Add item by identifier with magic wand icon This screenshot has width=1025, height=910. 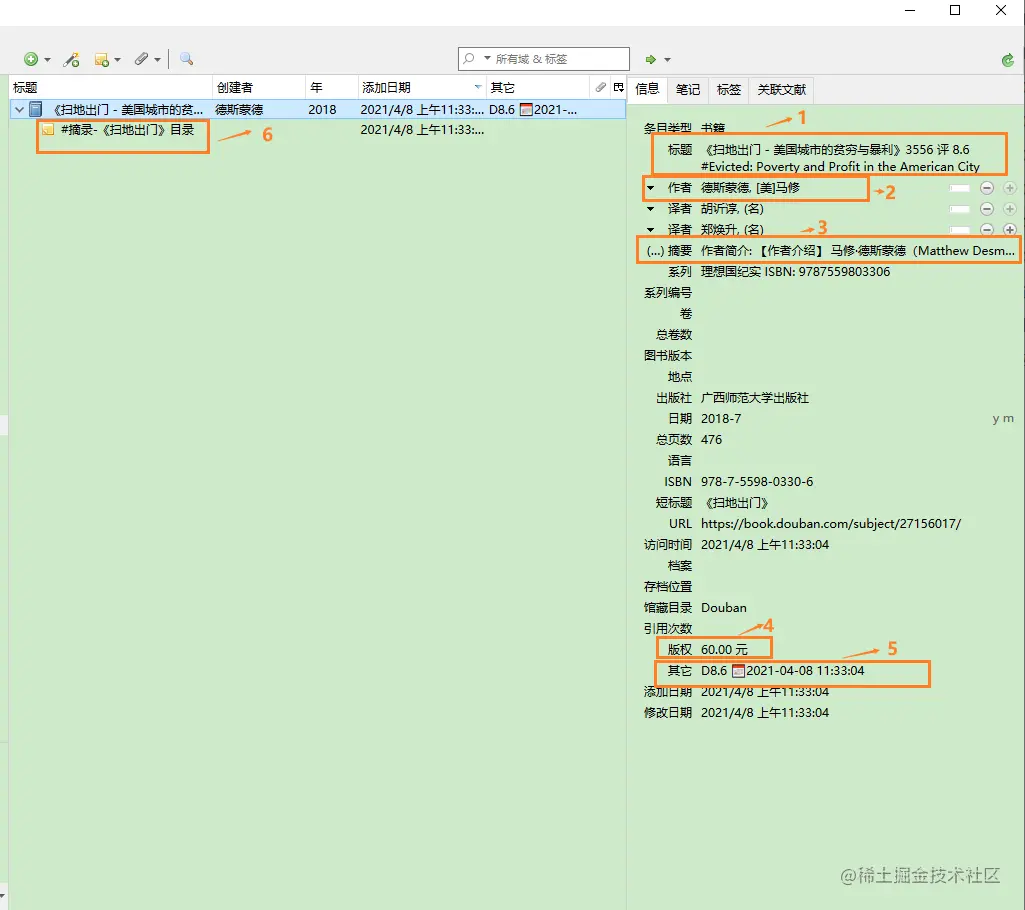[x=71, y=58]
